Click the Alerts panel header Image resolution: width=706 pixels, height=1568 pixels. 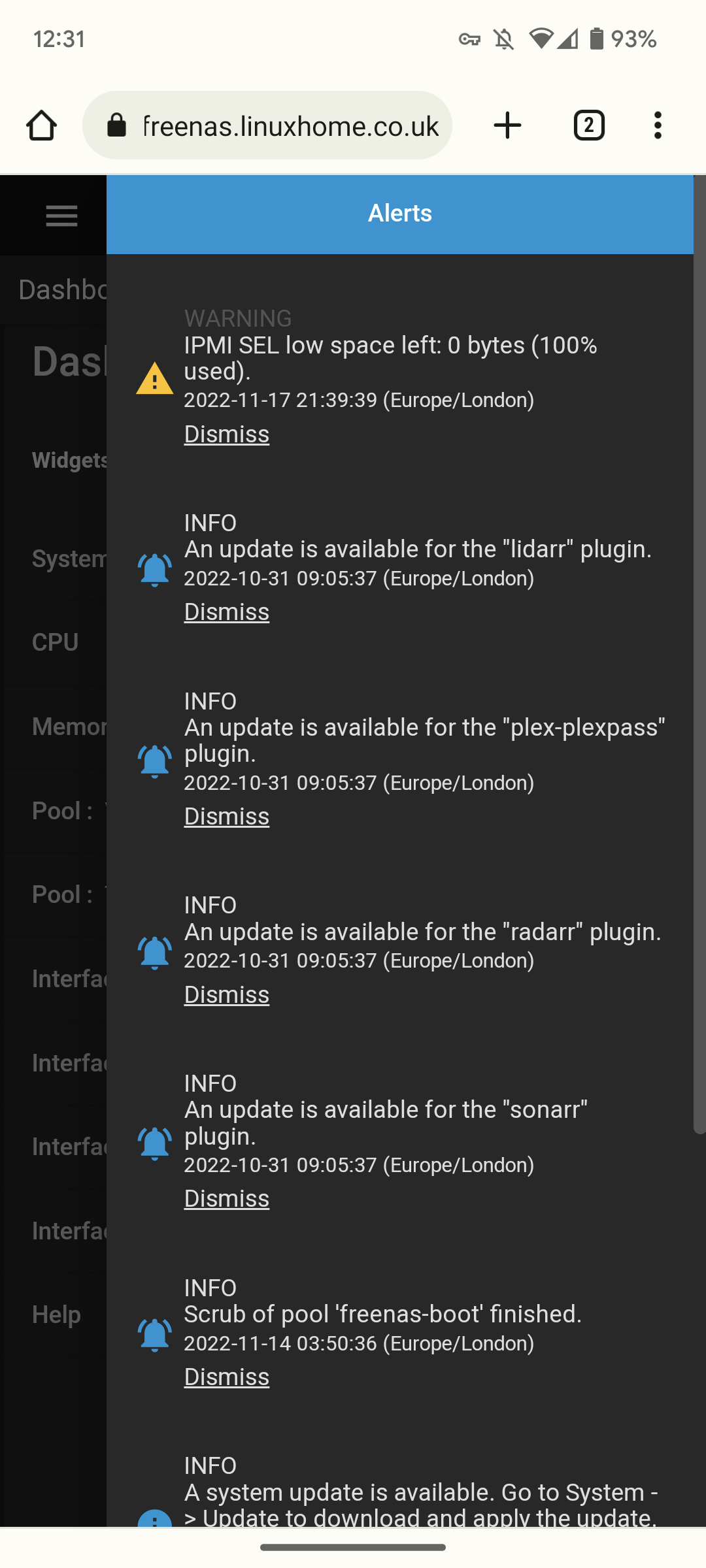[x=399, y=214]
